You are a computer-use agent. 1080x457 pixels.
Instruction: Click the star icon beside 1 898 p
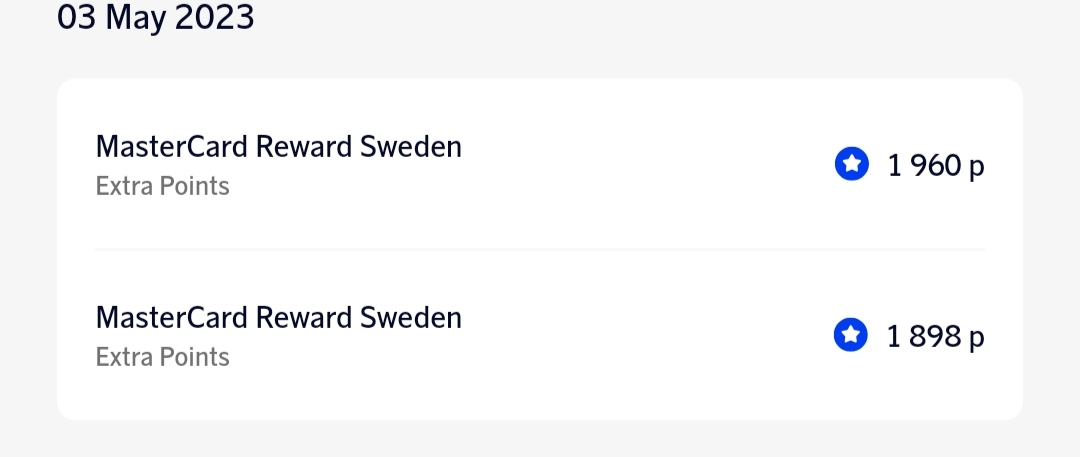click(851, 336)
